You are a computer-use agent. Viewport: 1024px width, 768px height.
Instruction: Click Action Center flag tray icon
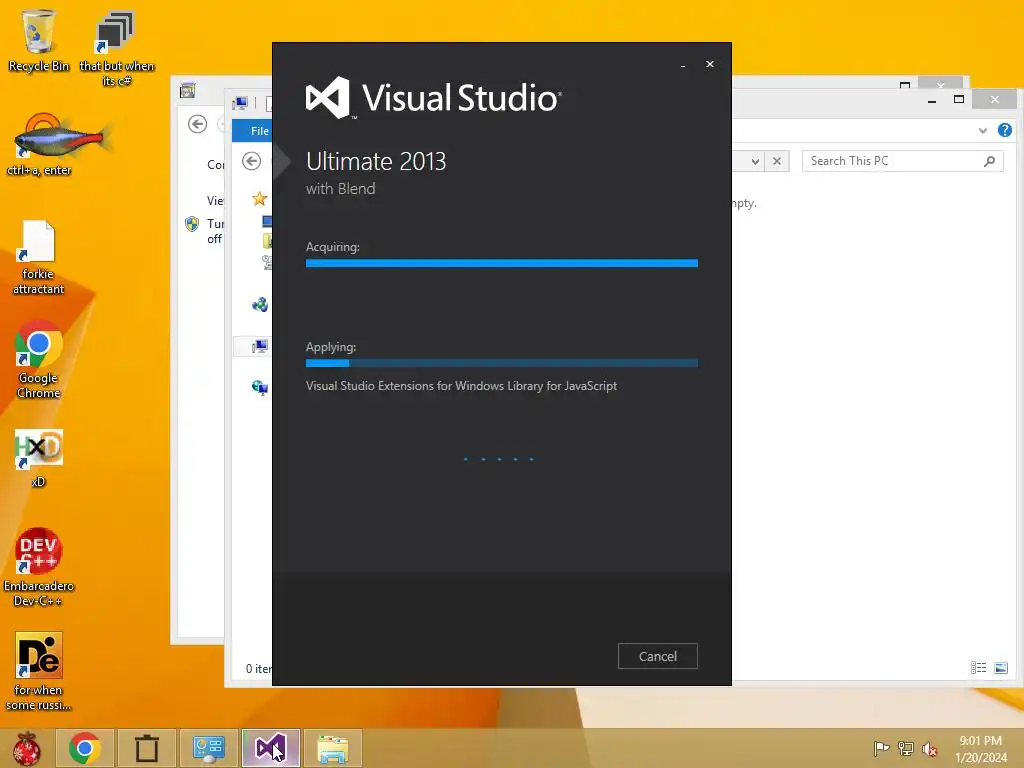pyautogui.click(x=881, y=748)
